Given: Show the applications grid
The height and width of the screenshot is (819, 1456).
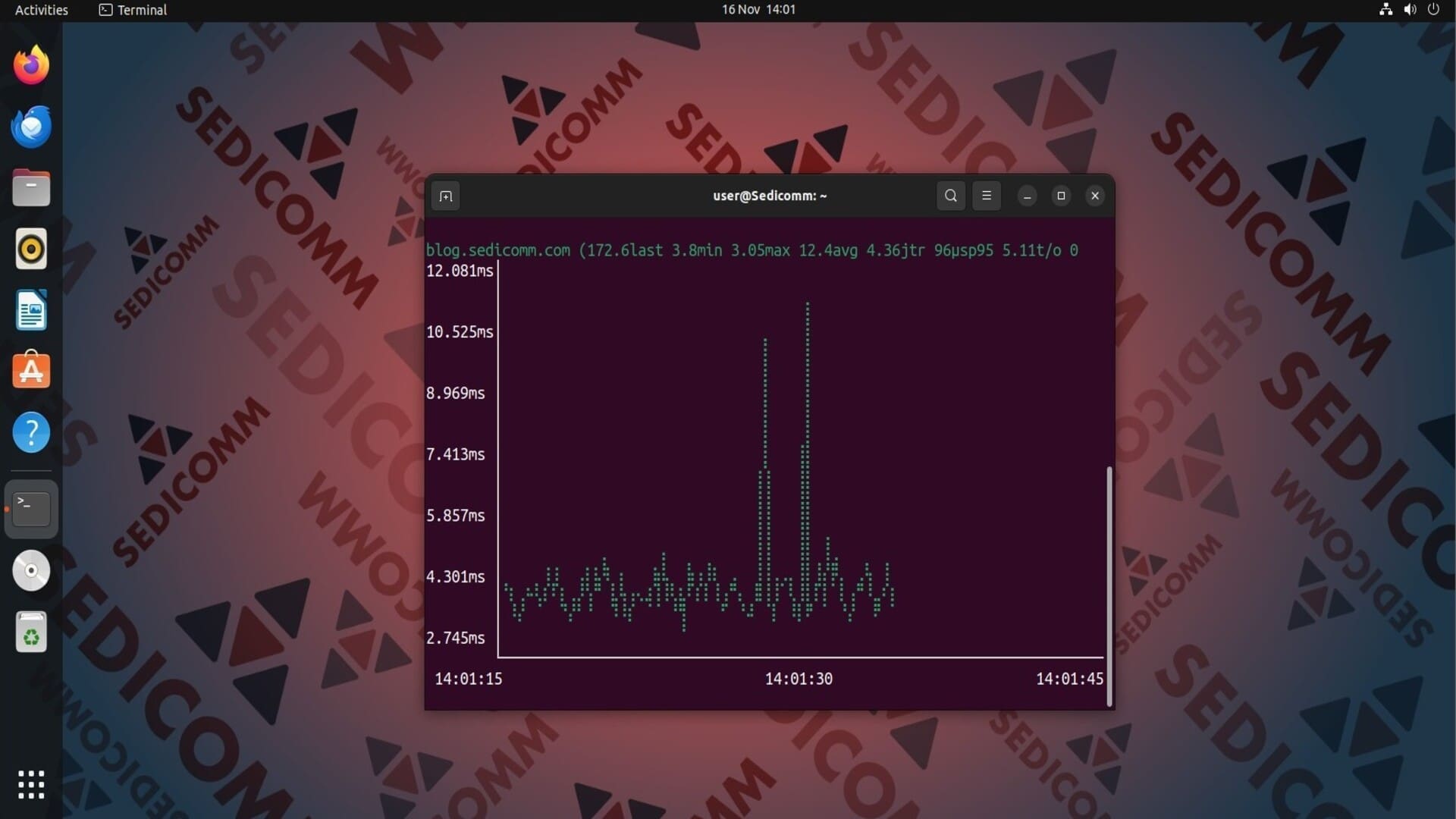Looking at the screenshot, I should [31, 785].
